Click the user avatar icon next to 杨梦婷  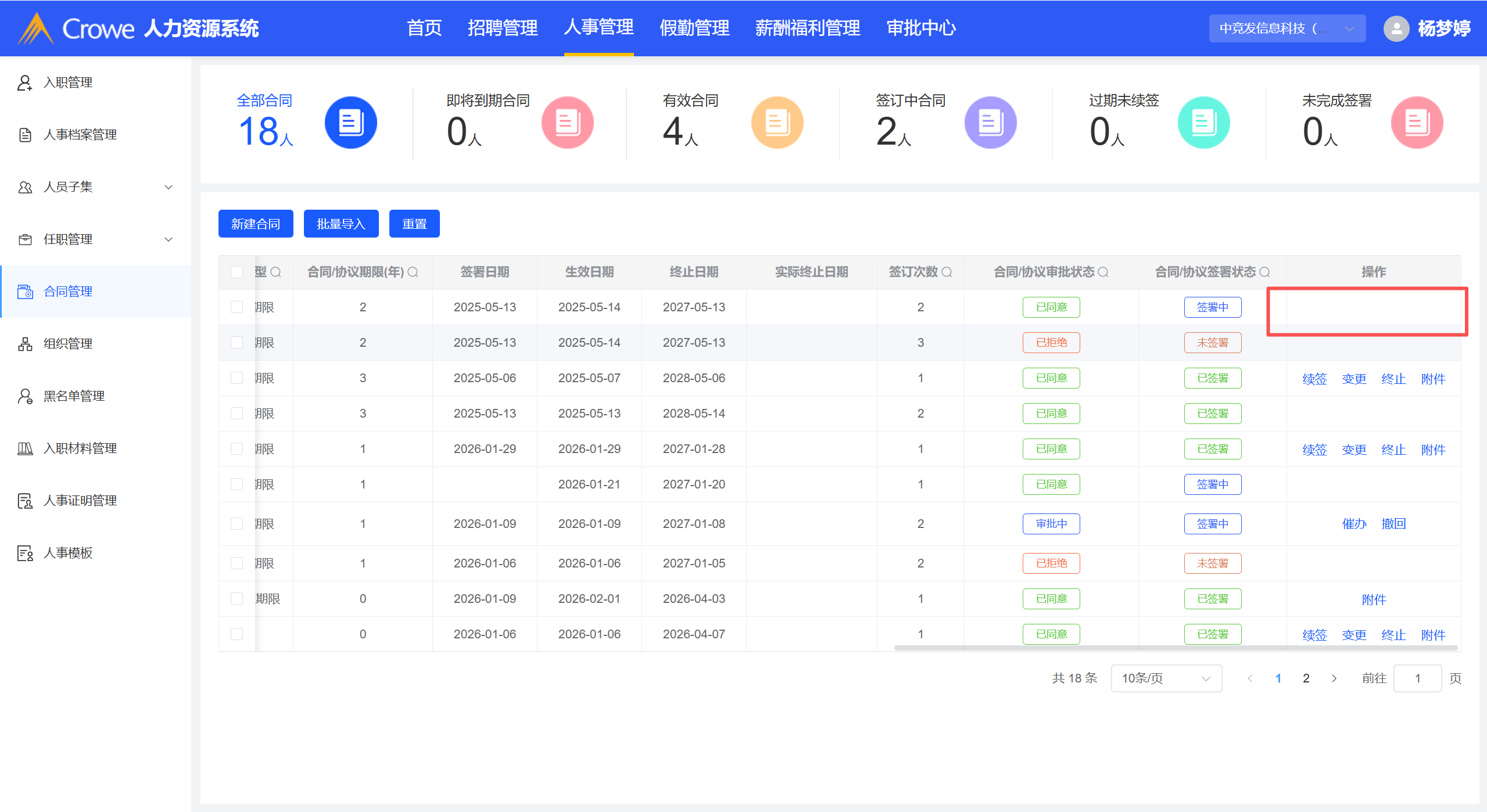(1396, 28)
